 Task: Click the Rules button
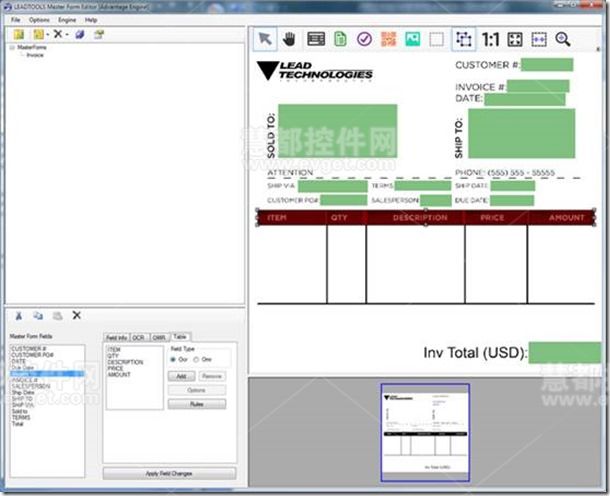coord(196,404)
